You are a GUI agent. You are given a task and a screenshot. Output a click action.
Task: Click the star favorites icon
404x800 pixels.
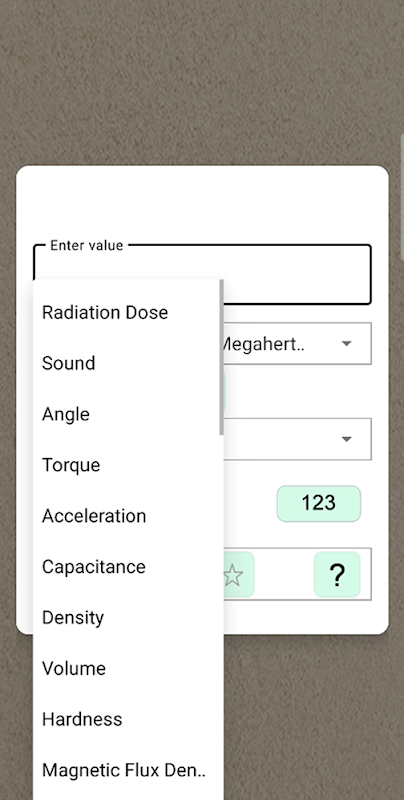[234, 575]
